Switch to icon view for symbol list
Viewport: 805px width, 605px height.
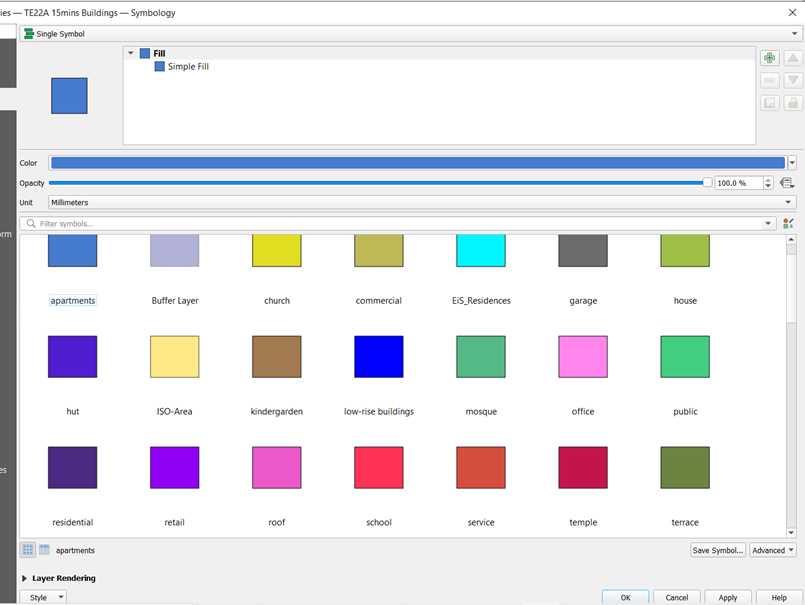(x=28, y=550)
